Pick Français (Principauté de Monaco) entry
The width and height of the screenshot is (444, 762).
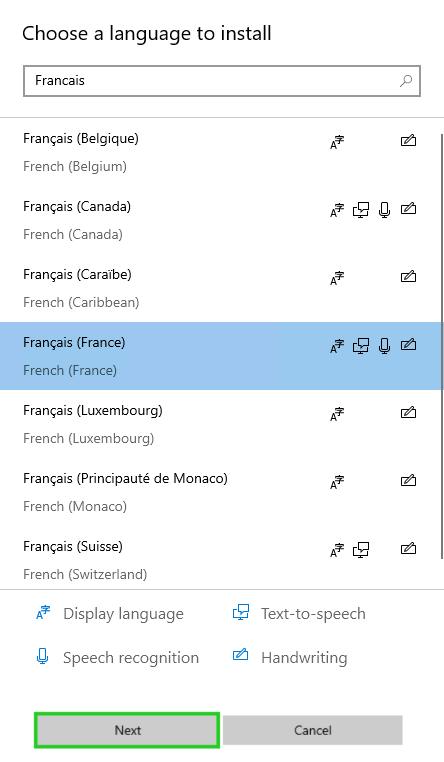tap(220, 492)
